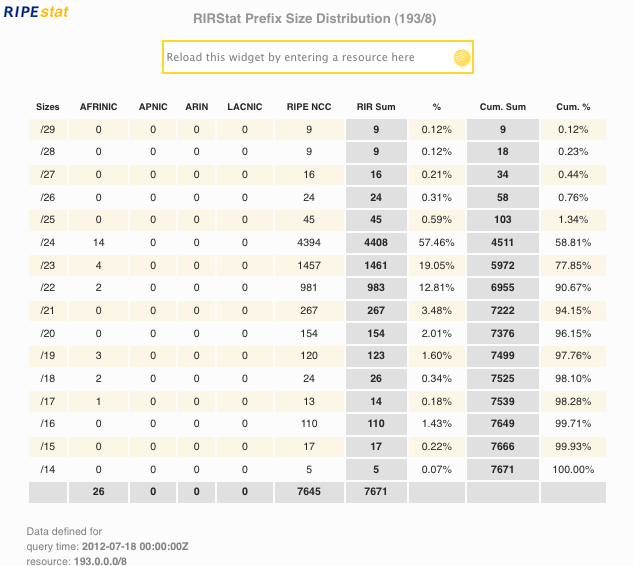
Task: Click the /24 prefix size row label
Action: coord(48,240)
